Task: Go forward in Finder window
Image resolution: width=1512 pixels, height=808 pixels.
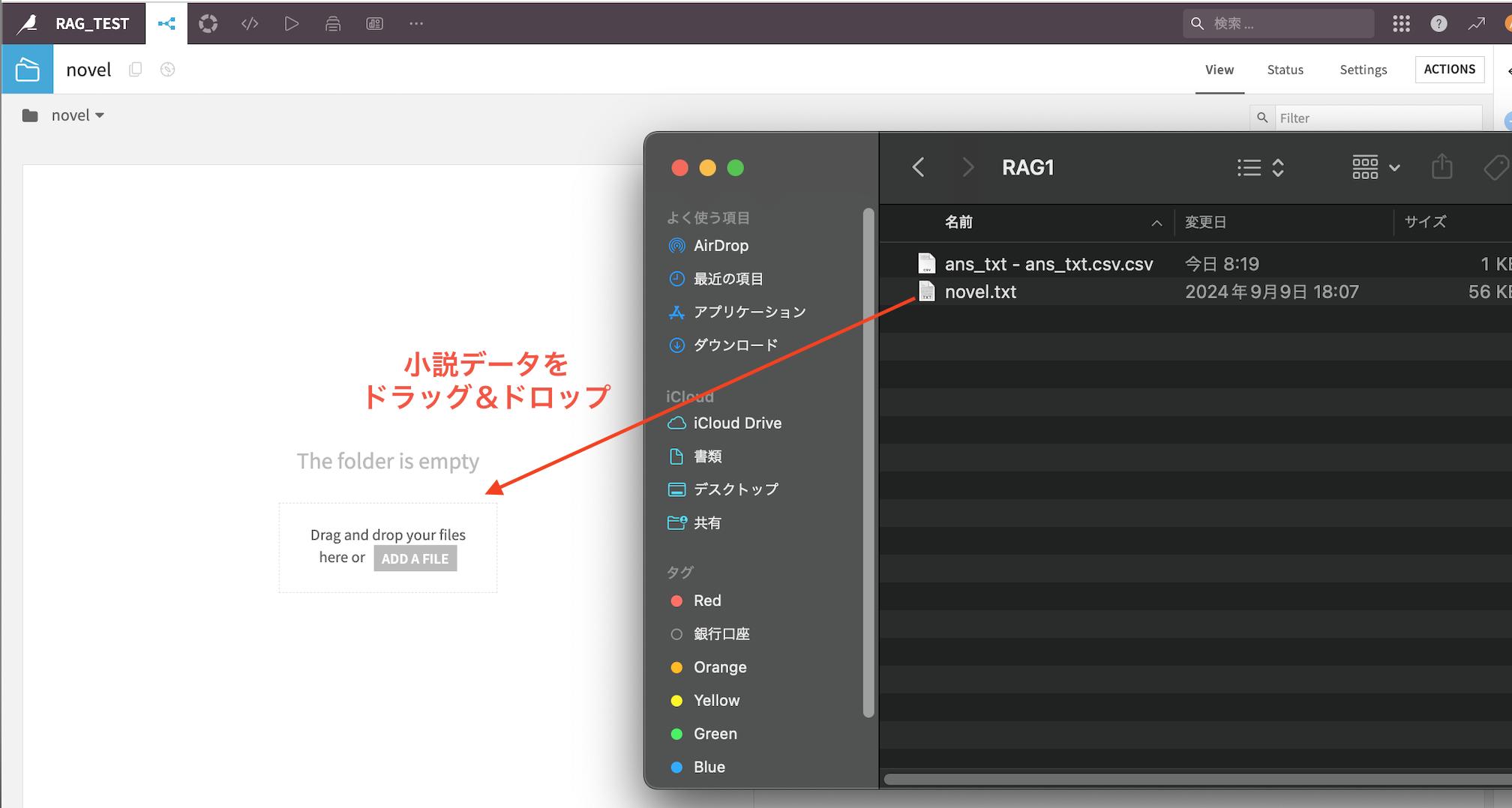Action: point(968,167)
